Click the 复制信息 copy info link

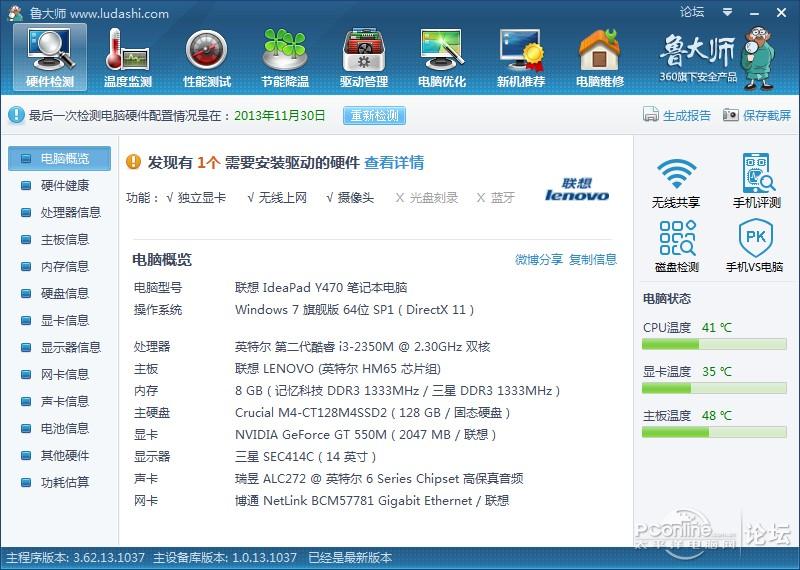593,260
